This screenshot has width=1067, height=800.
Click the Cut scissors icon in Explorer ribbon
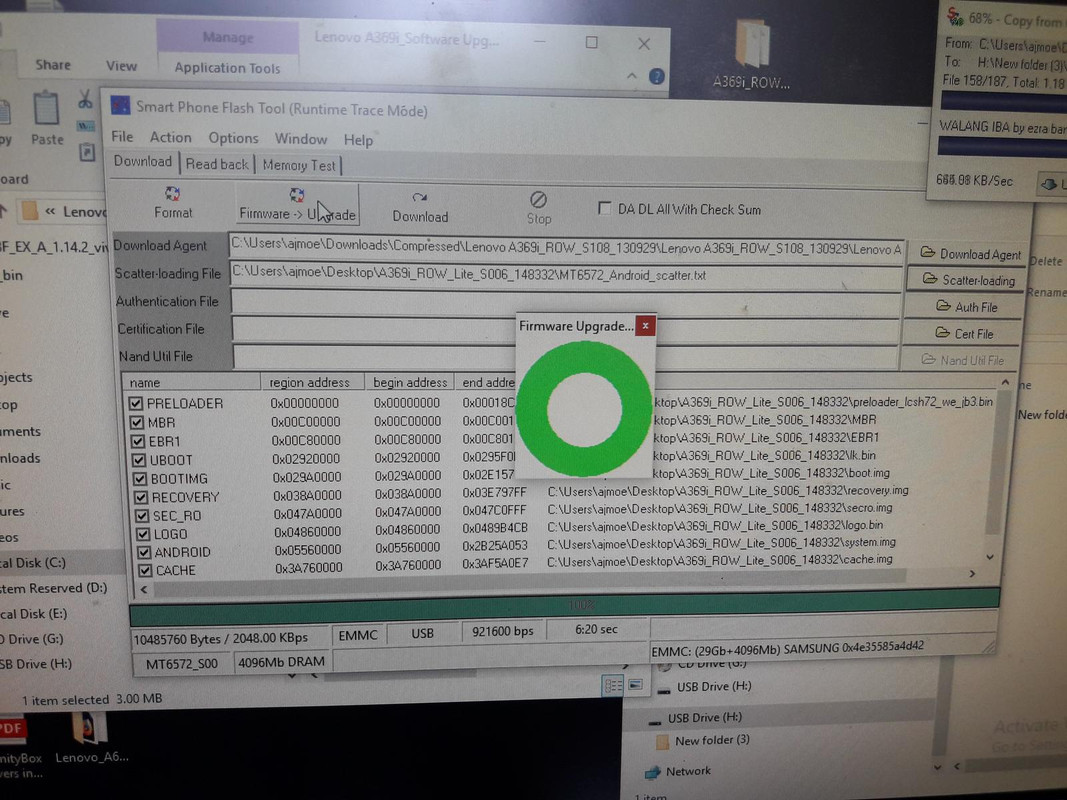[x=85, y=99]
